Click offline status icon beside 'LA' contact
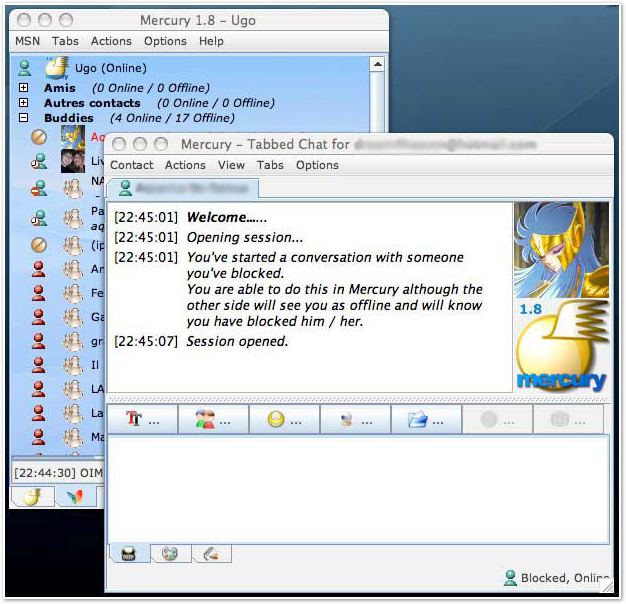The width and height of the screenshot is (626, 604). (x=38, y=389)
